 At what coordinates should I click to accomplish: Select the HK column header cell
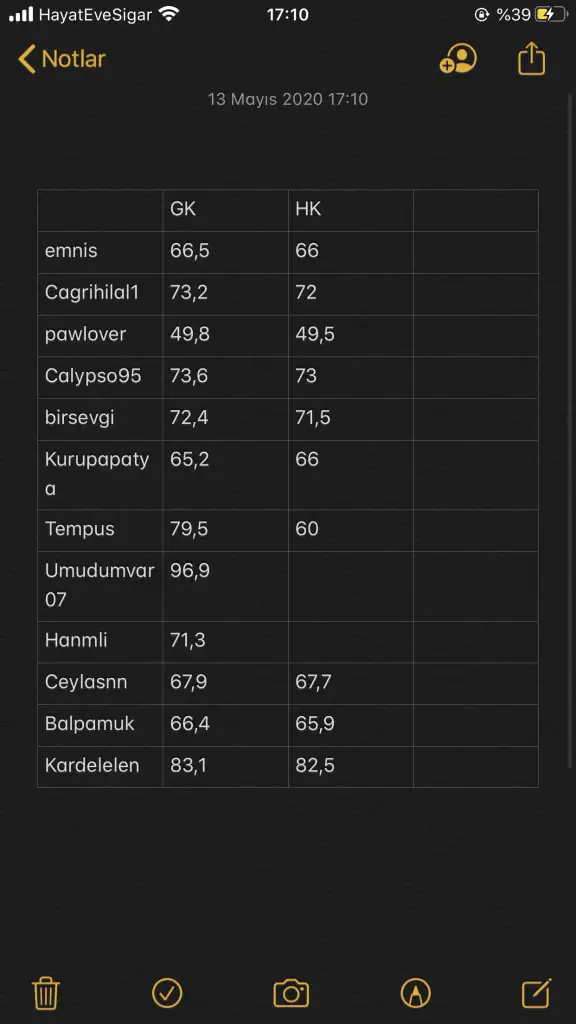(351, 210)
